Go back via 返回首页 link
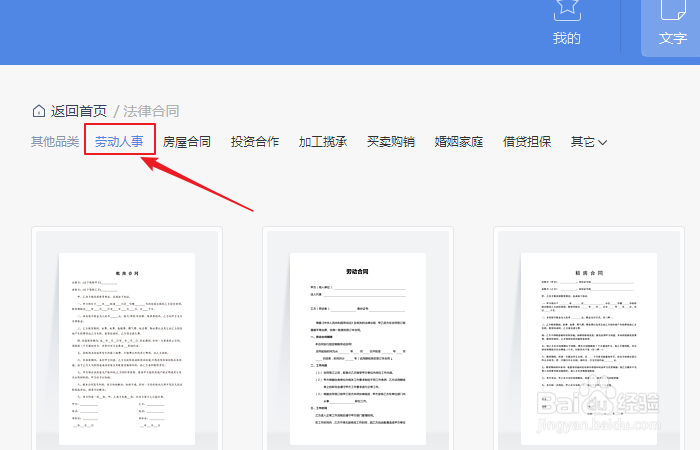 click(79, 111)
